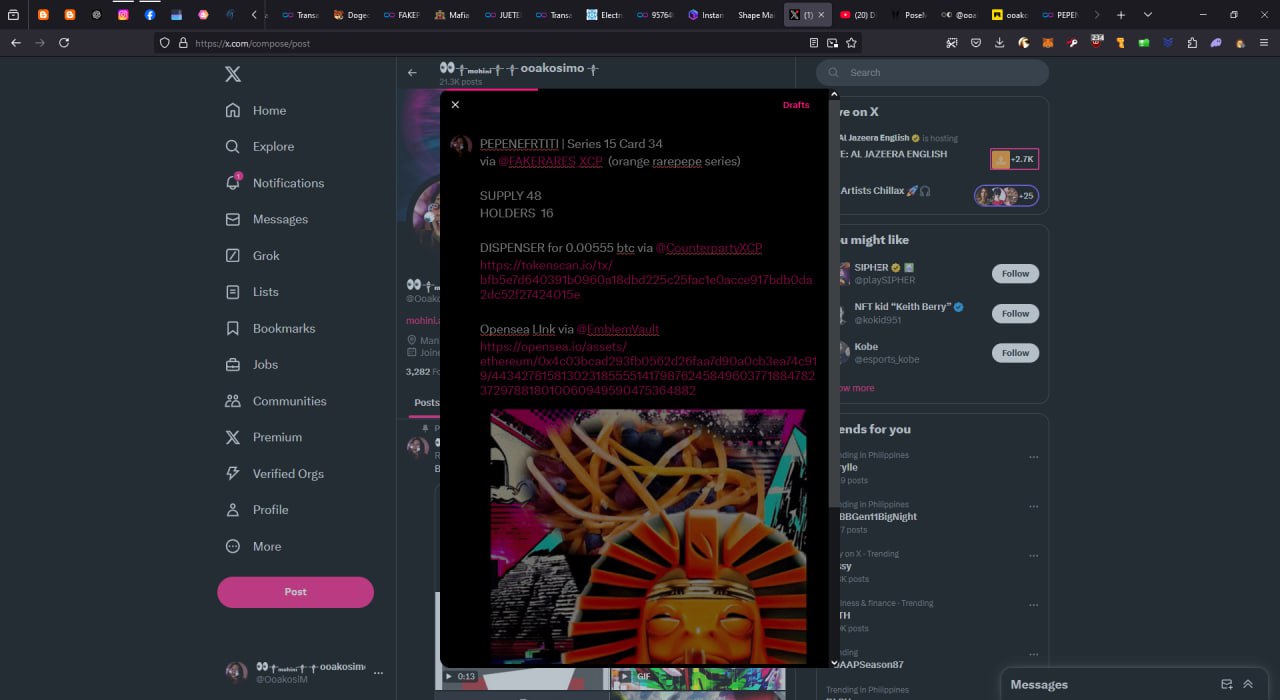Compose a new message in Messages drawer
This screenshot has height=700, width=1280.
(x=1226, y=685)
